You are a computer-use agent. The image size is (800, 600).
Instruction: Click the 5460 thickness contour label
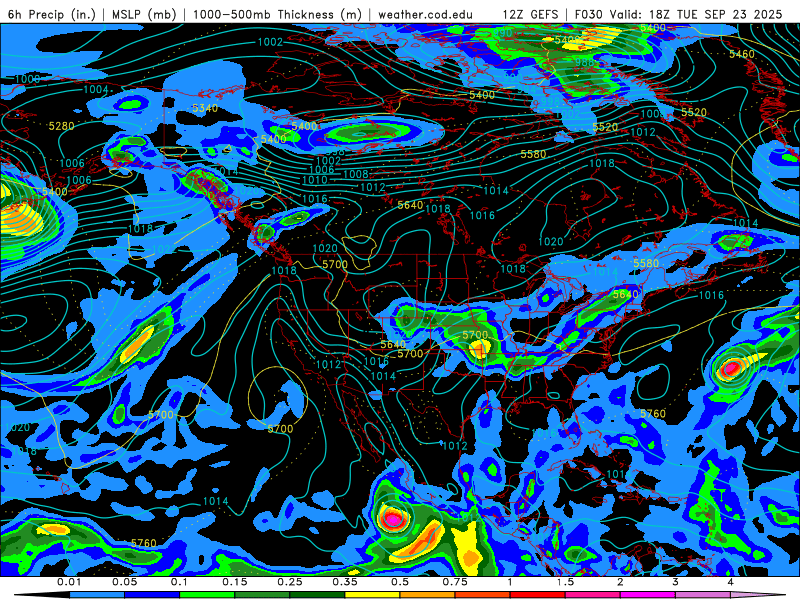(x=742, y=54)
